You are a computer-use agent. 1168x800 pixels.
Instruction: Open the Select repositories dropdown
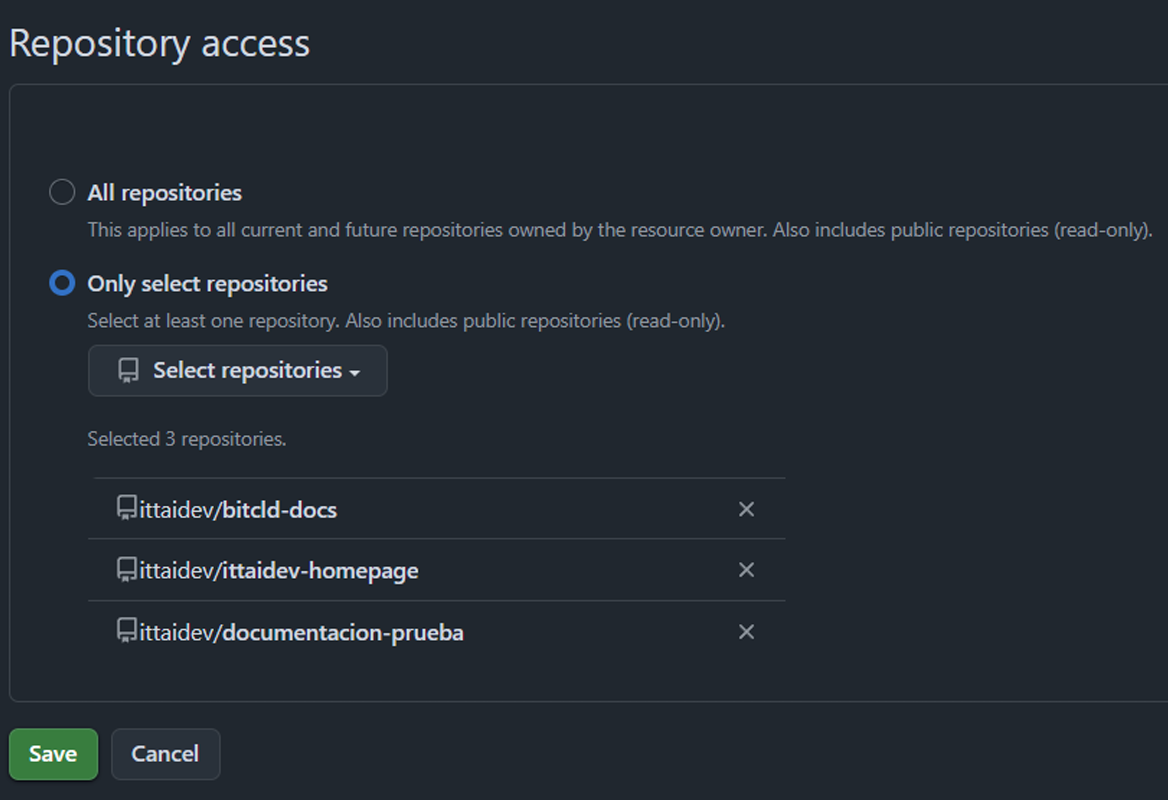pyautogui.click(x=237, y=370)
